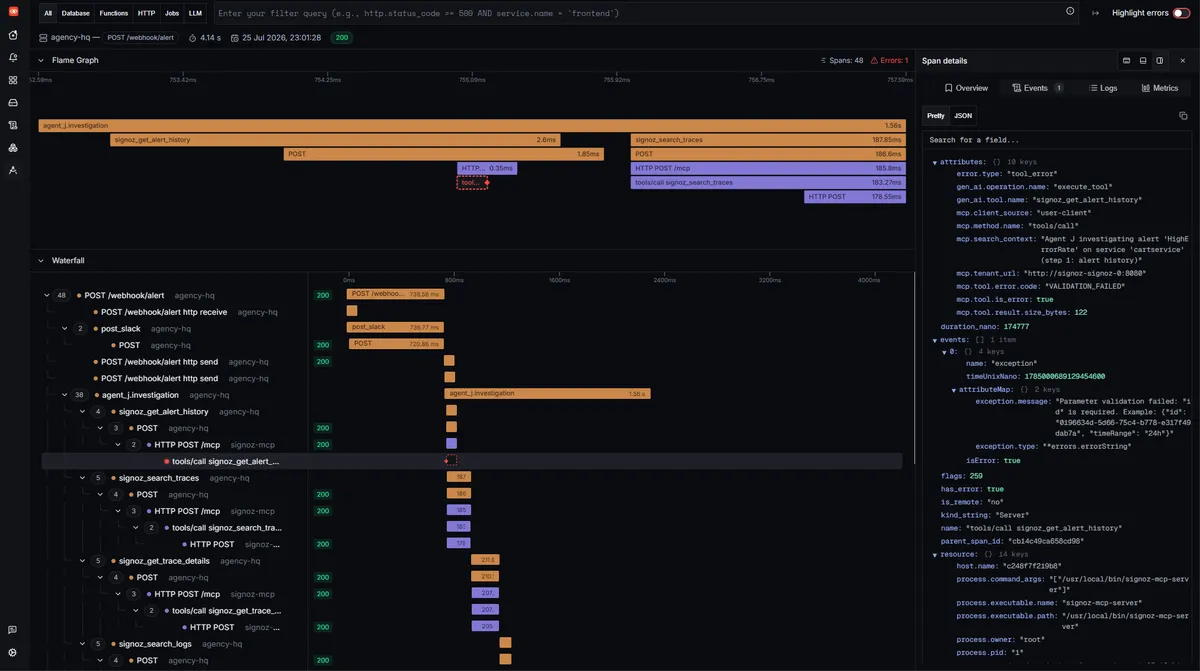Toggle the Highlight errors switch
The width and height of the screenshot is (1200, 671).
pos(1181,13)
